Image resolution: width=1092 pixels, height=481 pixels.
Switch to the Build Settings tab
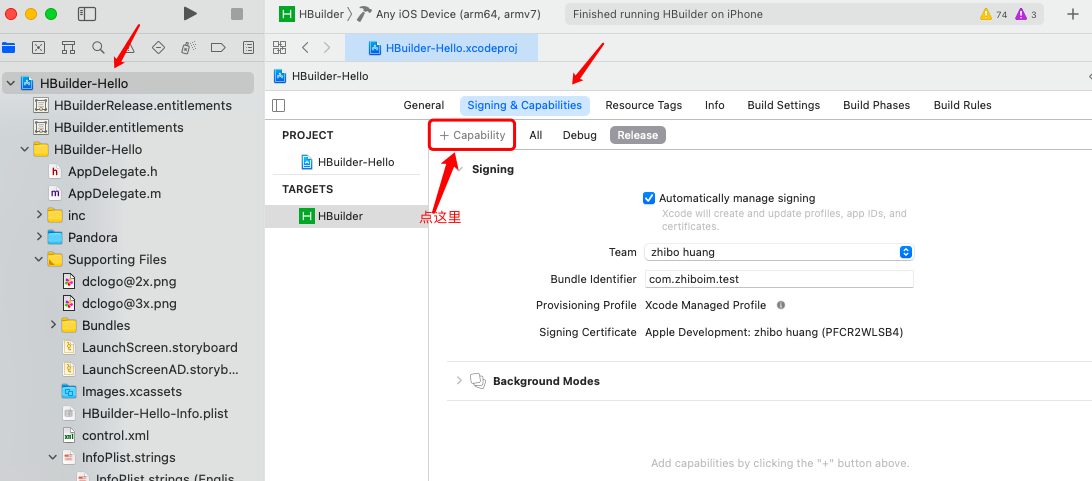pyautogui.click(x=783, y=105)
